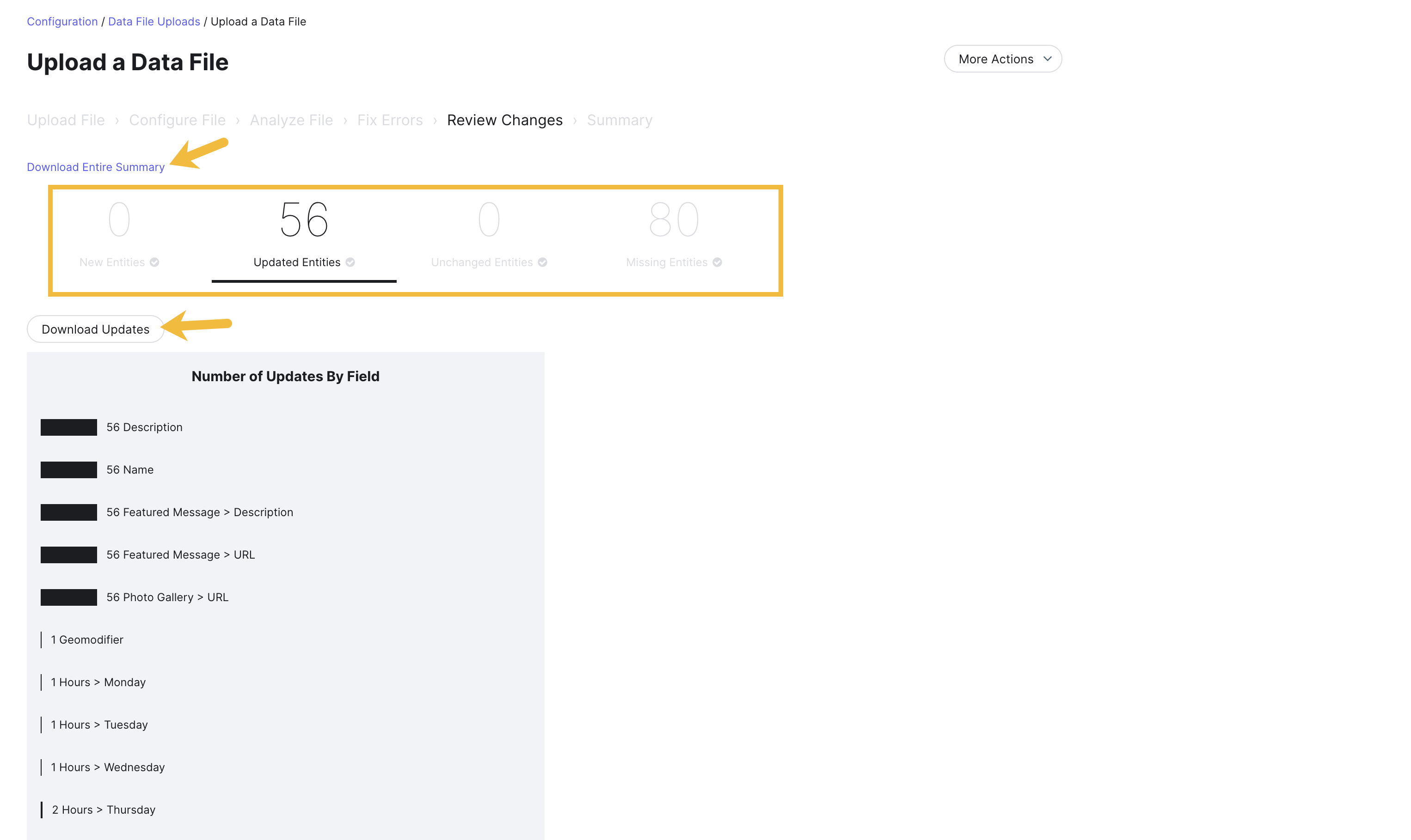This screenshot has width=1411, height=840.
Task: Click Download Entire Summary link
Action: tap(96, 167)
